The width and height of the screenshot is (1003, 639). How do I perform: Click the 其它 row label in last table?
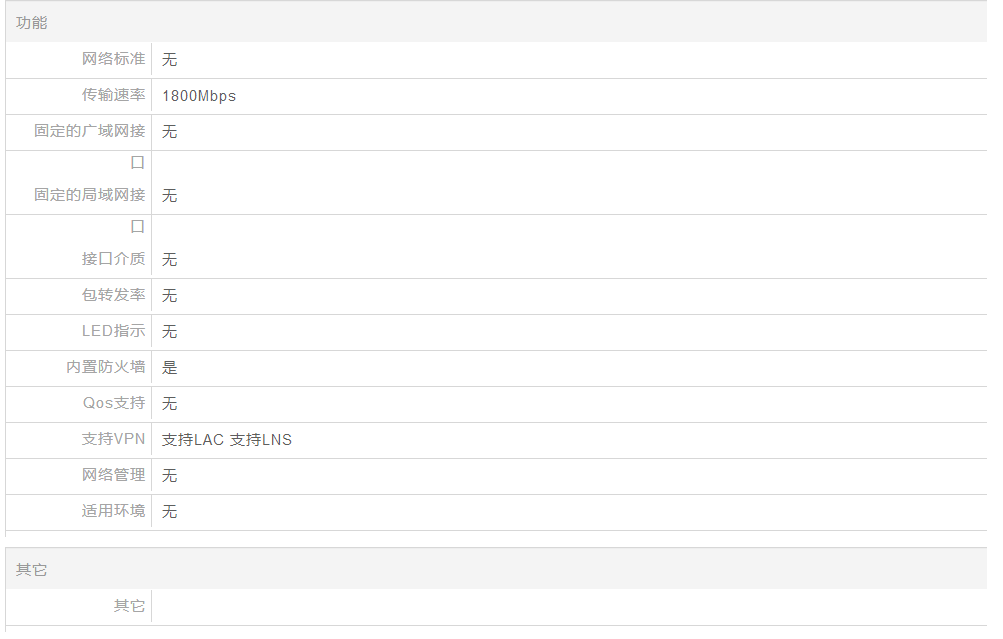point(129,606)
